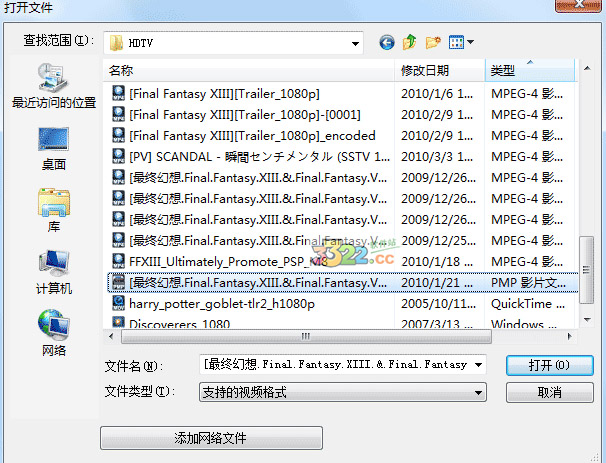Open view options dropdown arrow

point(470,42)
